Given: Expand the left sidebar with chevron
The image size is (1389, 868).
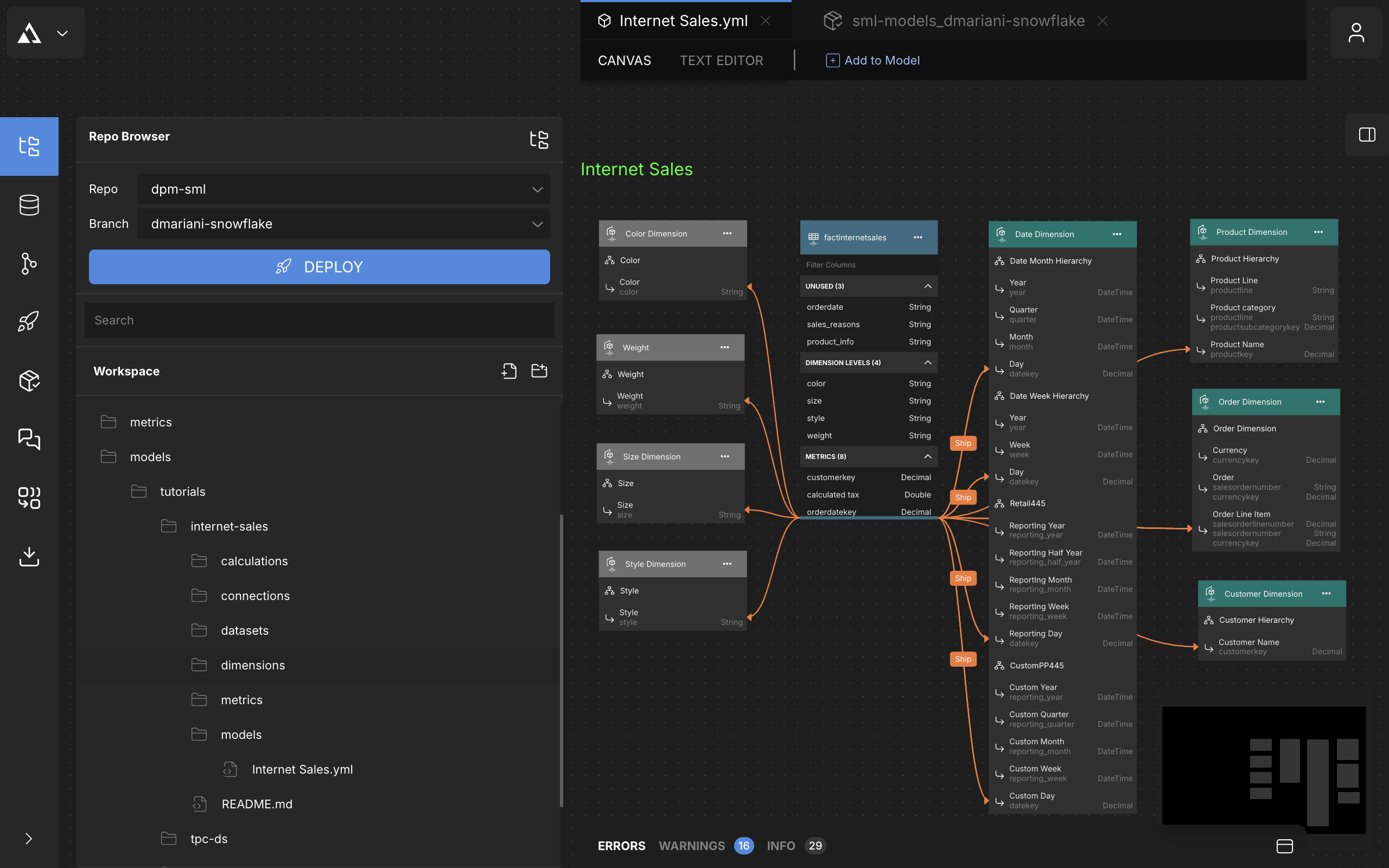Looking at the screenshot, I should pyautogui.click(x=29, y=839).
